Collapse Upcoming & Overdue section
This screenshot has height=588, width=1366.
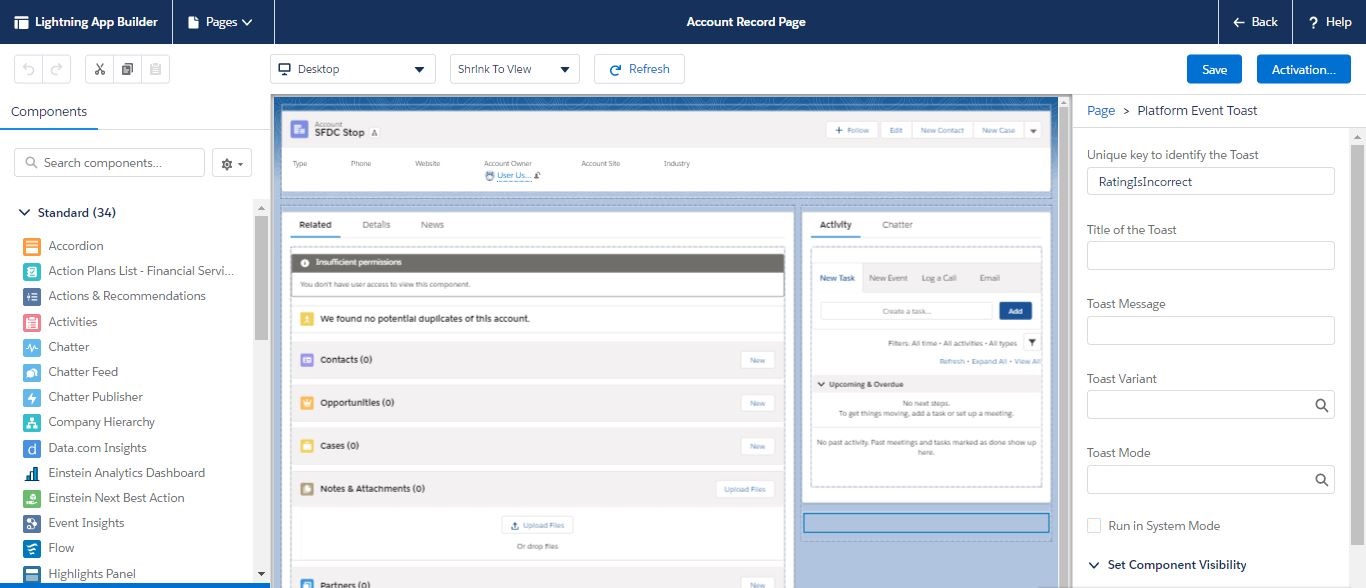tap(822, 384)
